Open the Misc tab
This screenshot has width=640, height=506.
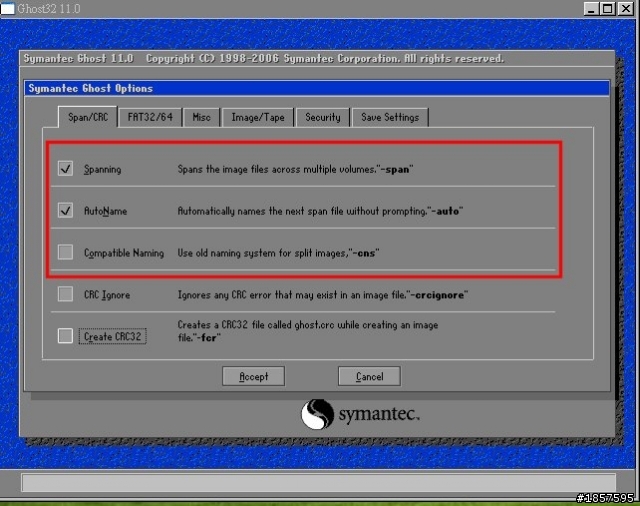[x=202, y=118]
